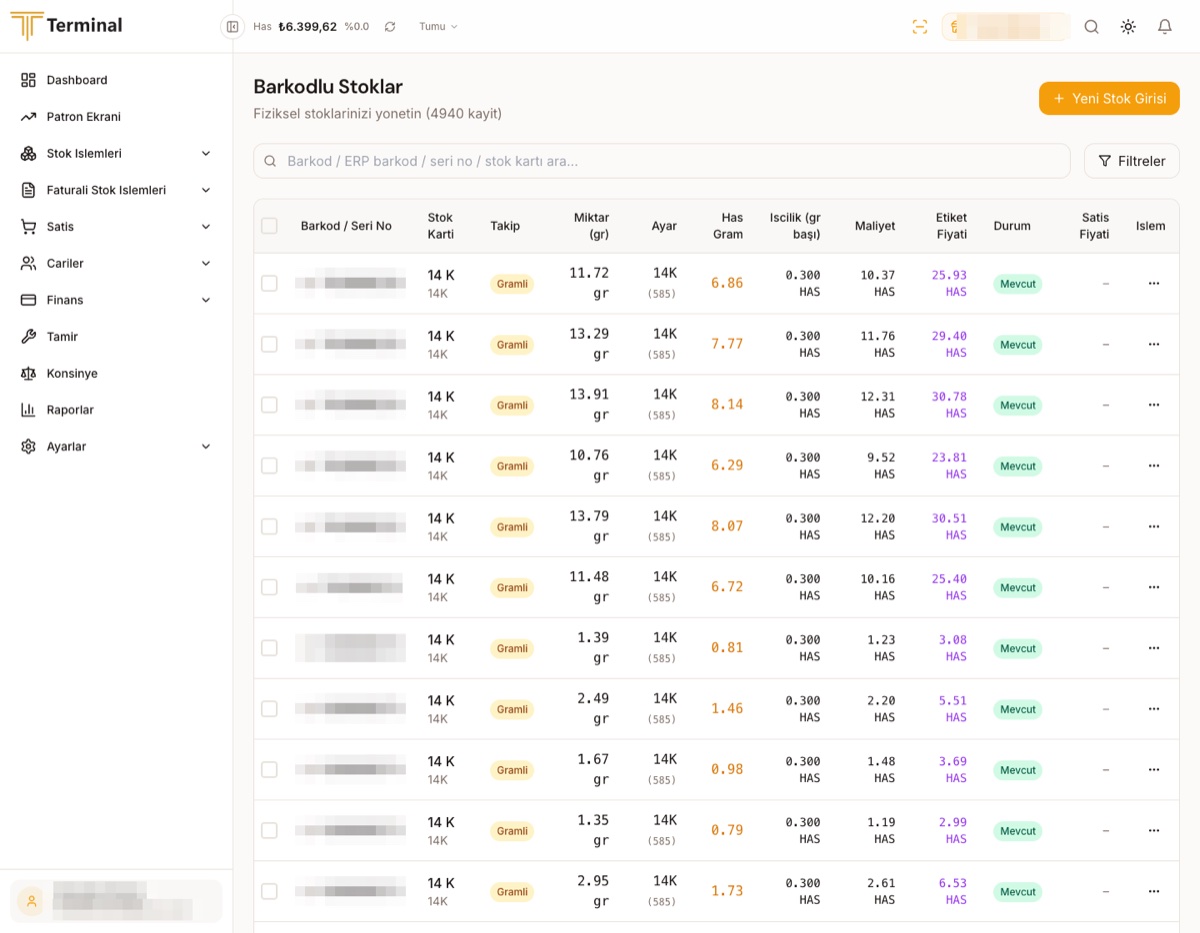Expand Faturali Stok Islemleri chevron
Viewport: 1200px width, 933px height.
(206, 190)
